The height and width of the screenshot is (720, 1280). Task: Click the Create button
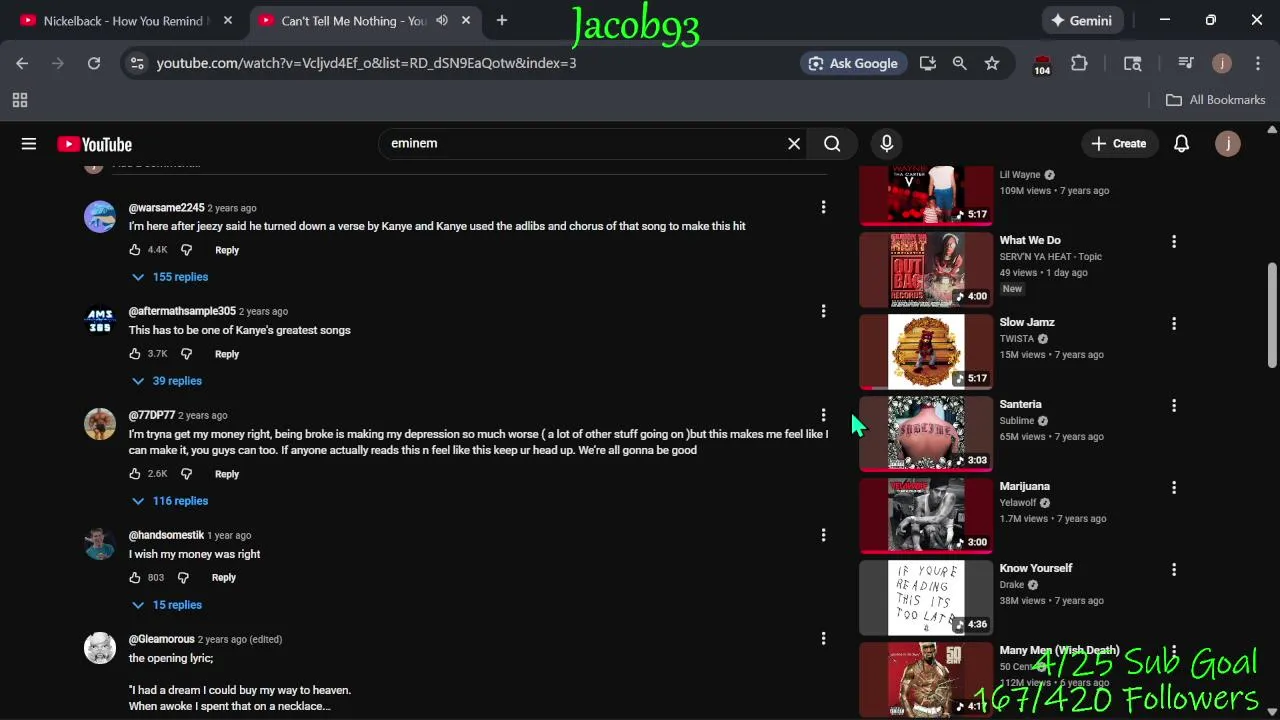1119,144
